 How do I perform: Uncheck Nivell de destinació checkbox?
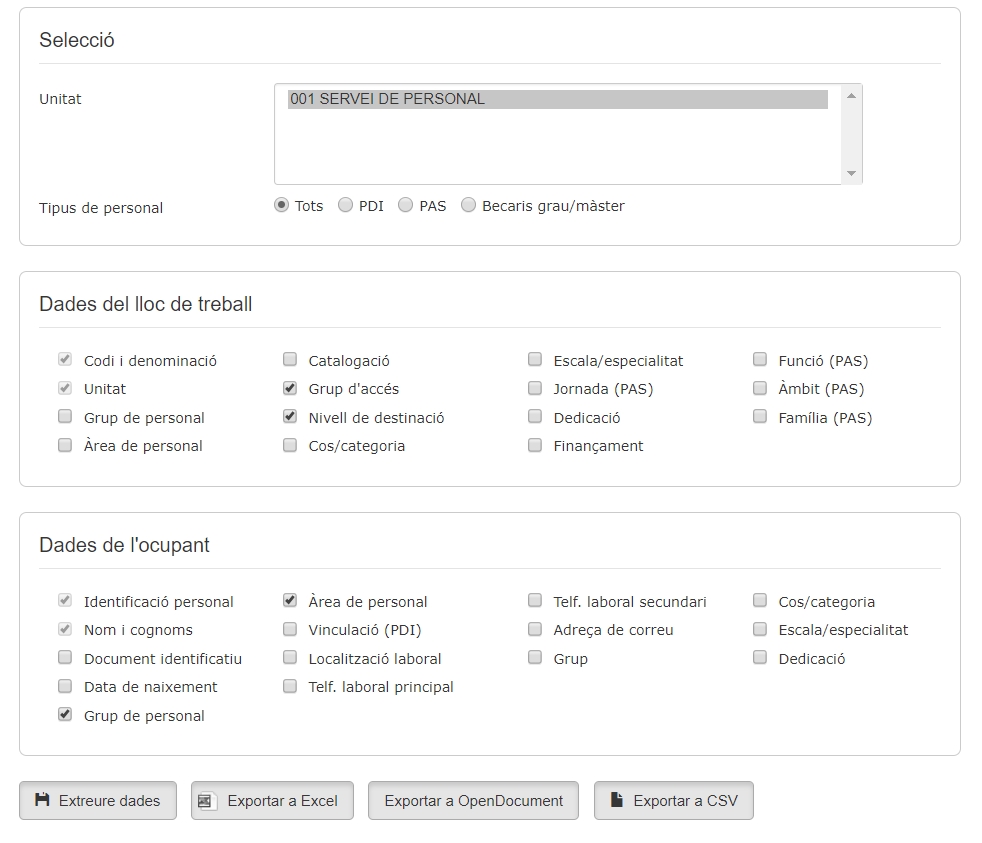tap(290, 417)
